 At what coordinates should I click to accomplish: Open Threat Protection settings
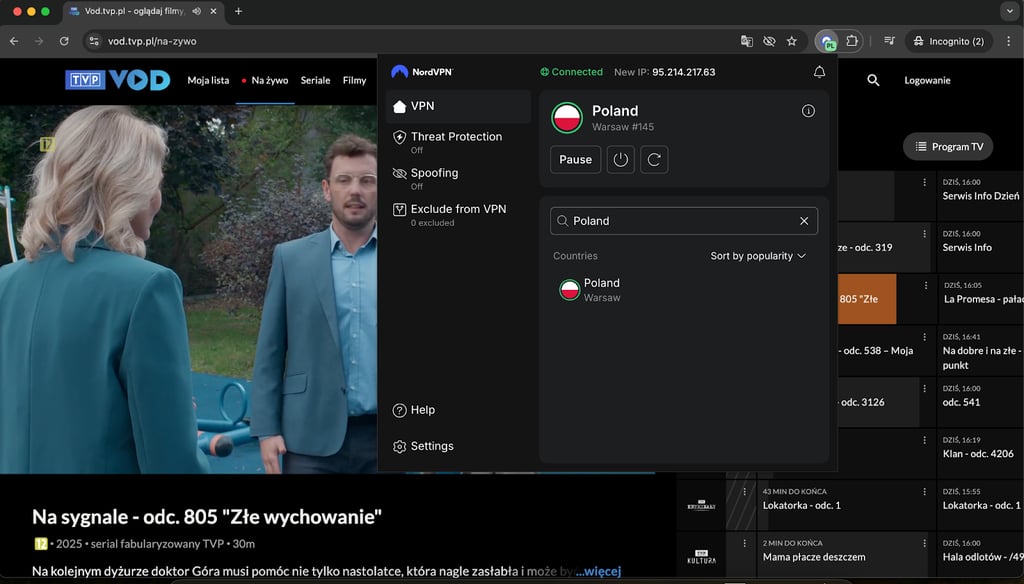click(458, 142)
